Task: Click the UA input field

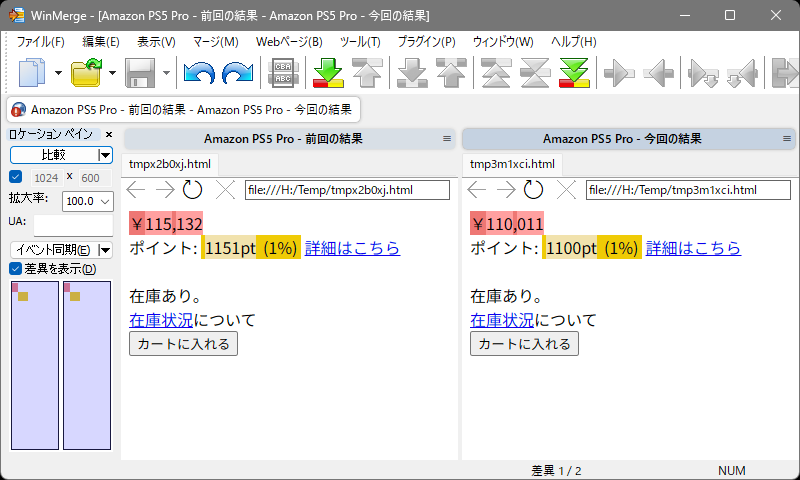Action: pos(73,225)
